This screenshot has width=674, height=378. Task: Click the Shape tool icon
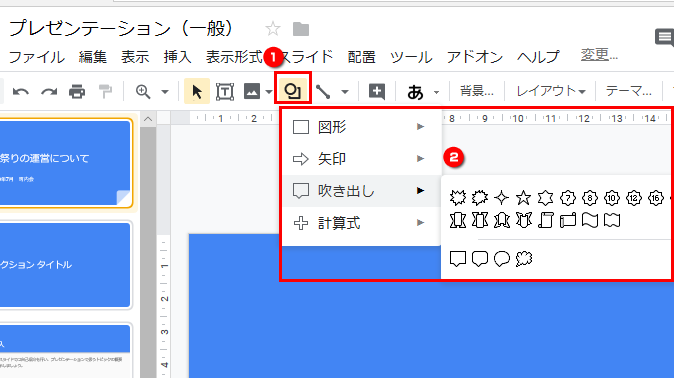point(292,91)
